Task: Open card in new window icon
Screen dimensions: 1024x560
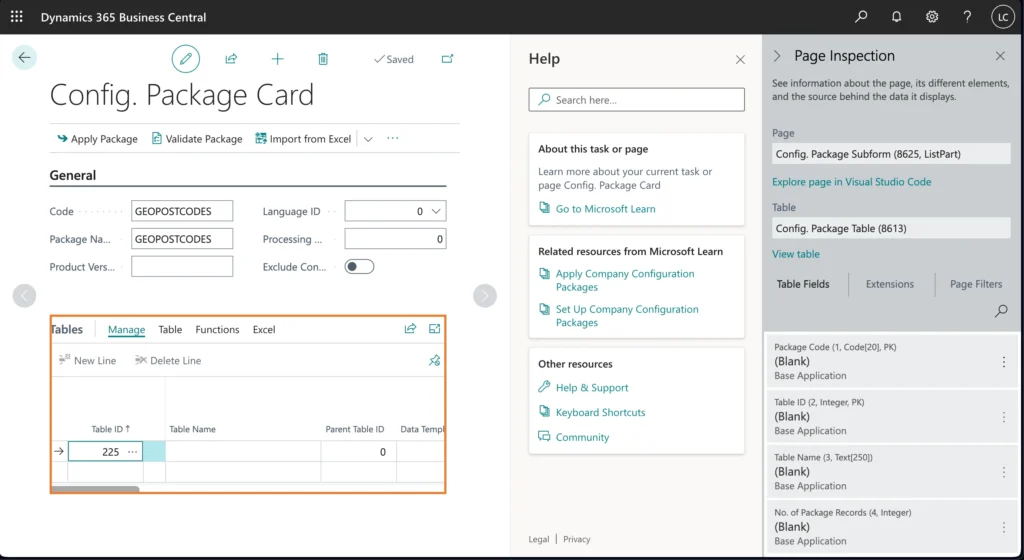Action: coord(447,59)
